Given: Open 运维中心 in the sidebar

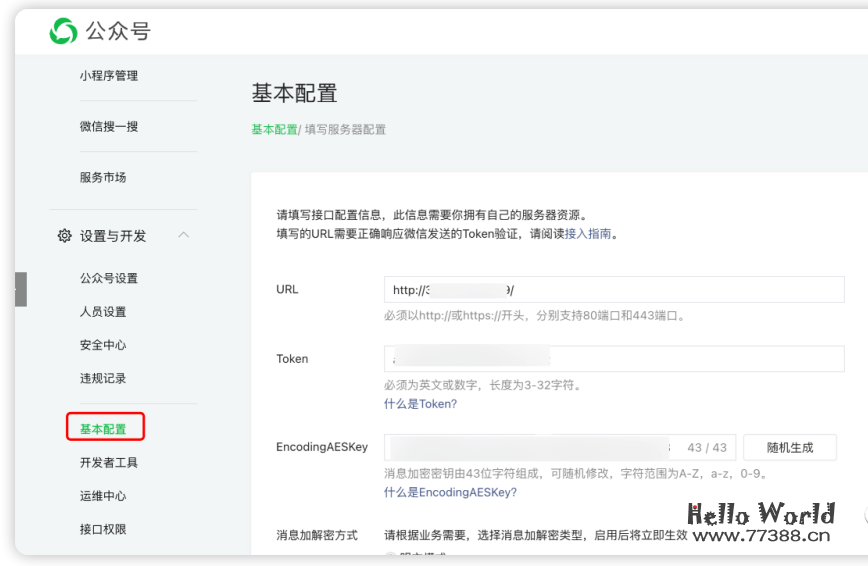Looking at the screenshot, I should [103, 496].
